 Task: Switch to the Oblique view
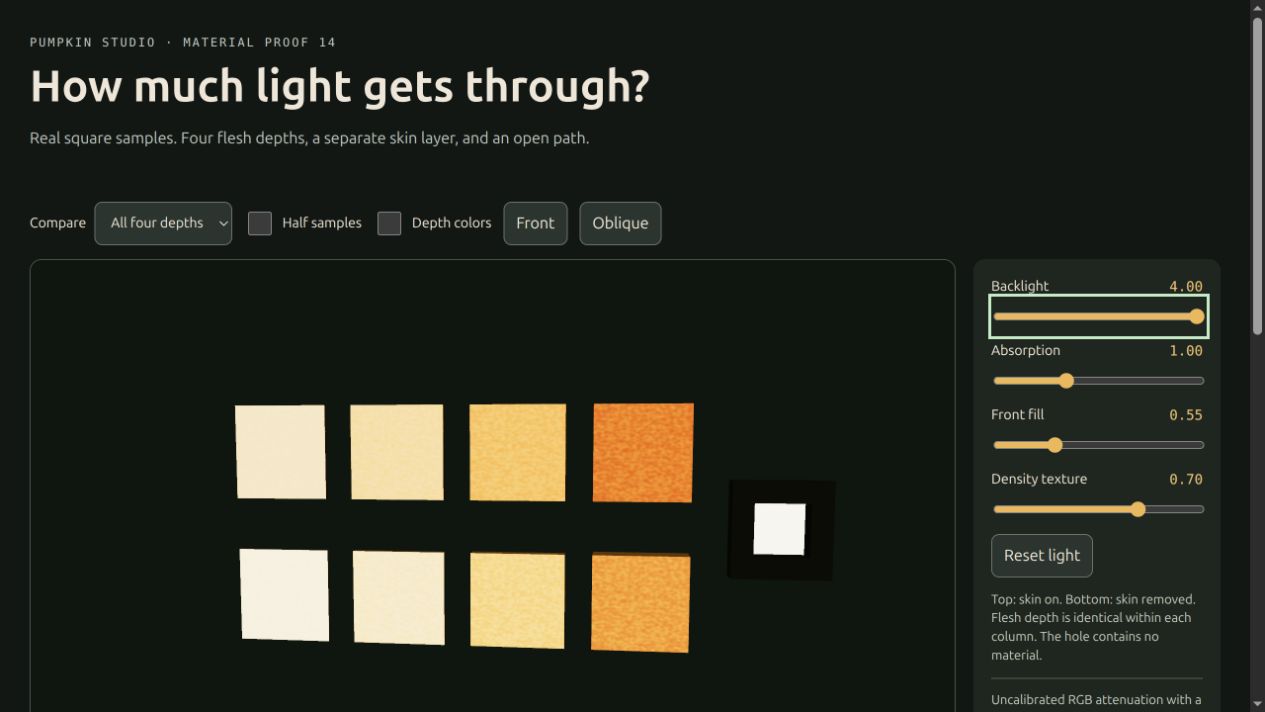(x=620, y=223)
